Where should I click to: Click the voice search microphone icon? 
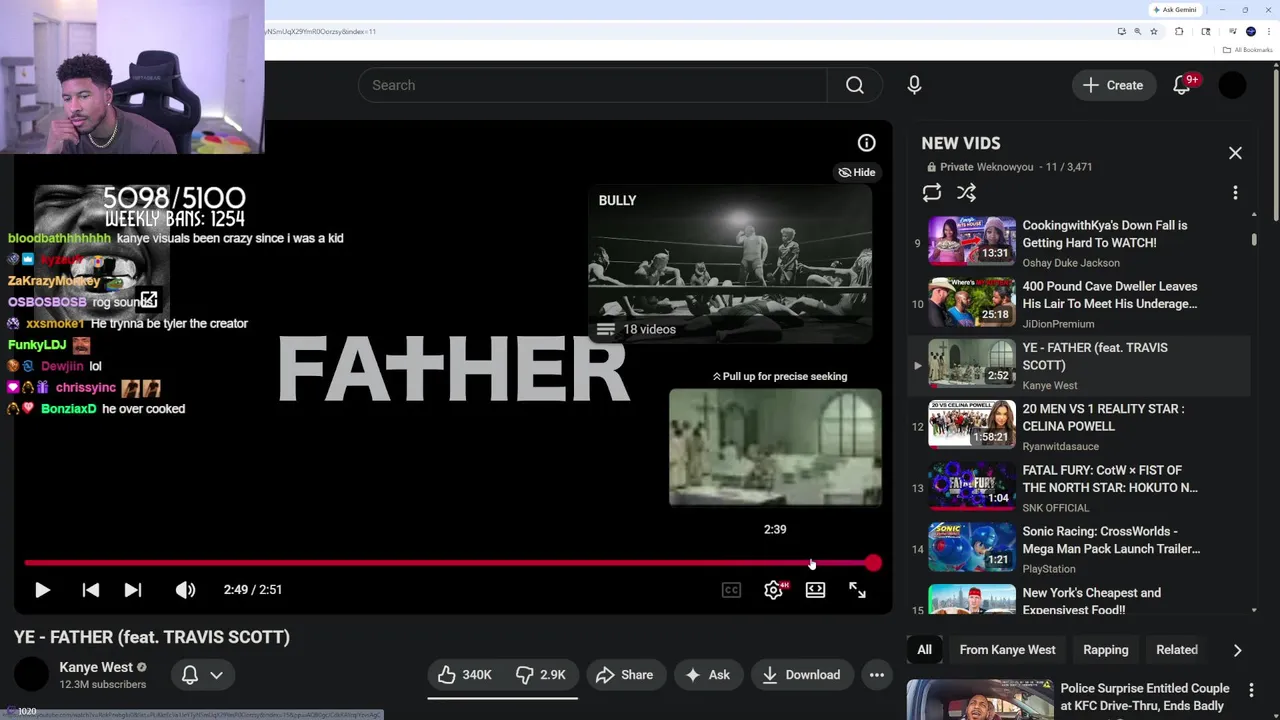tap(914, 85)
